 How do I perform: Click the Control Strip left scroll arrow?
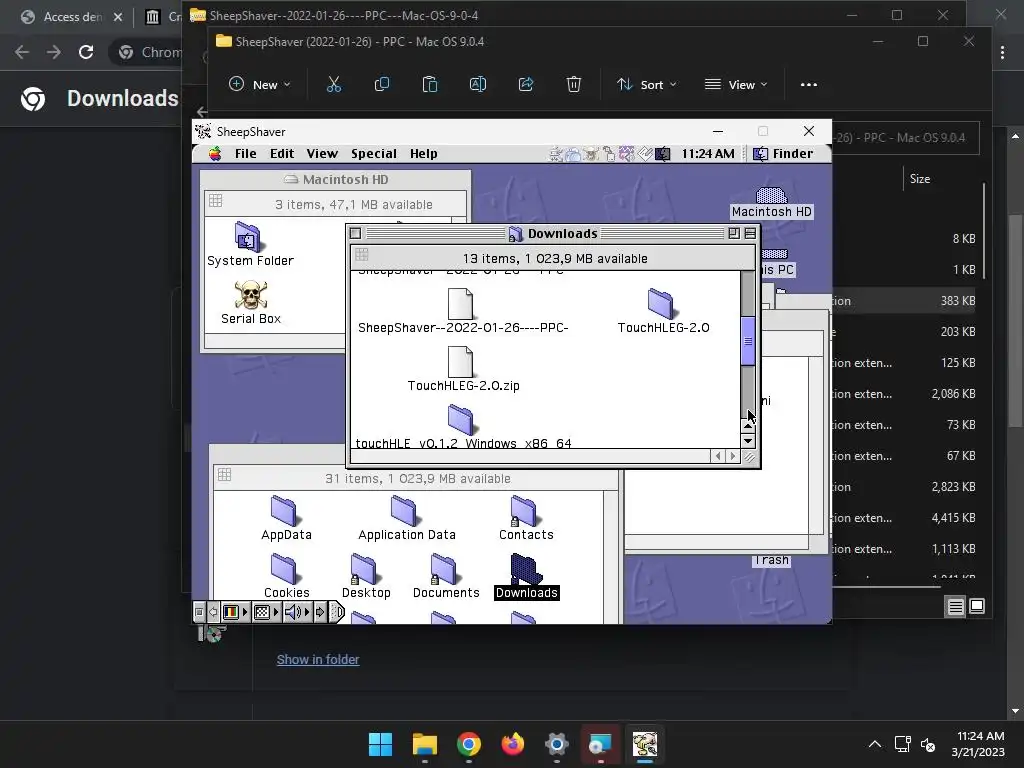pos(212,612)
